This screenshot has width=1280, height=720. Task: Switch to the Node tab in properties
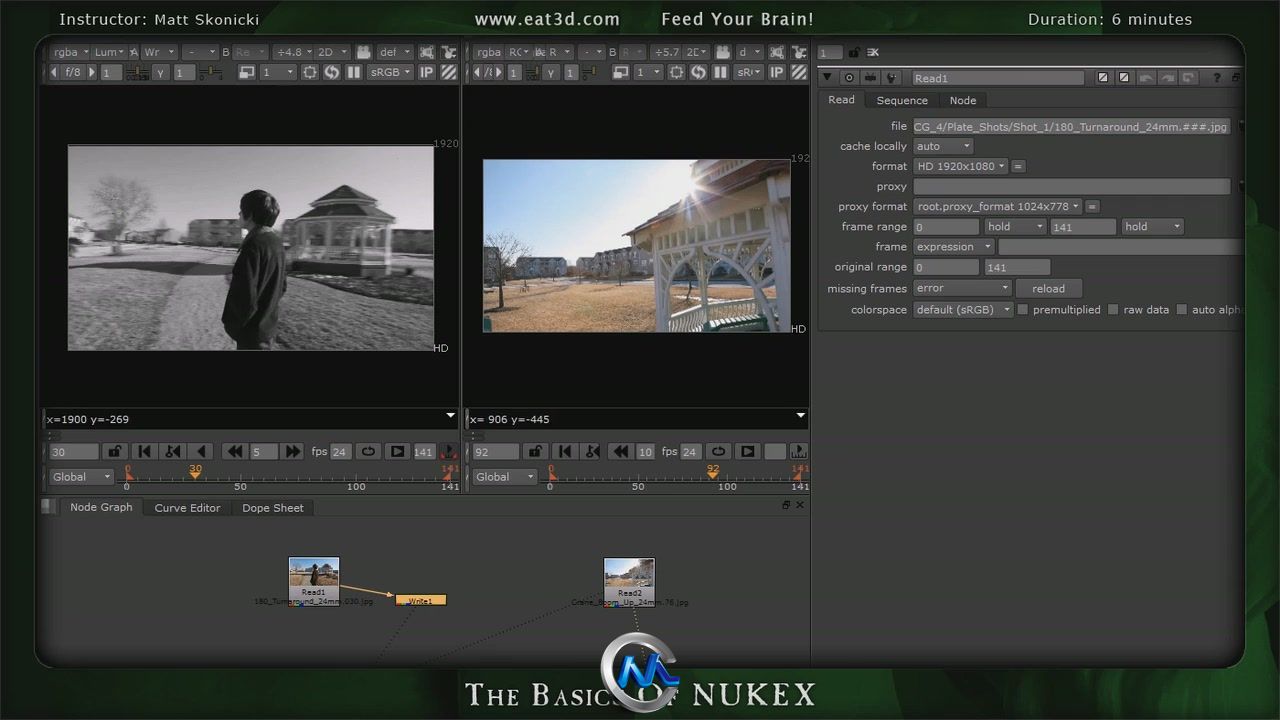[x=963, y=100]
